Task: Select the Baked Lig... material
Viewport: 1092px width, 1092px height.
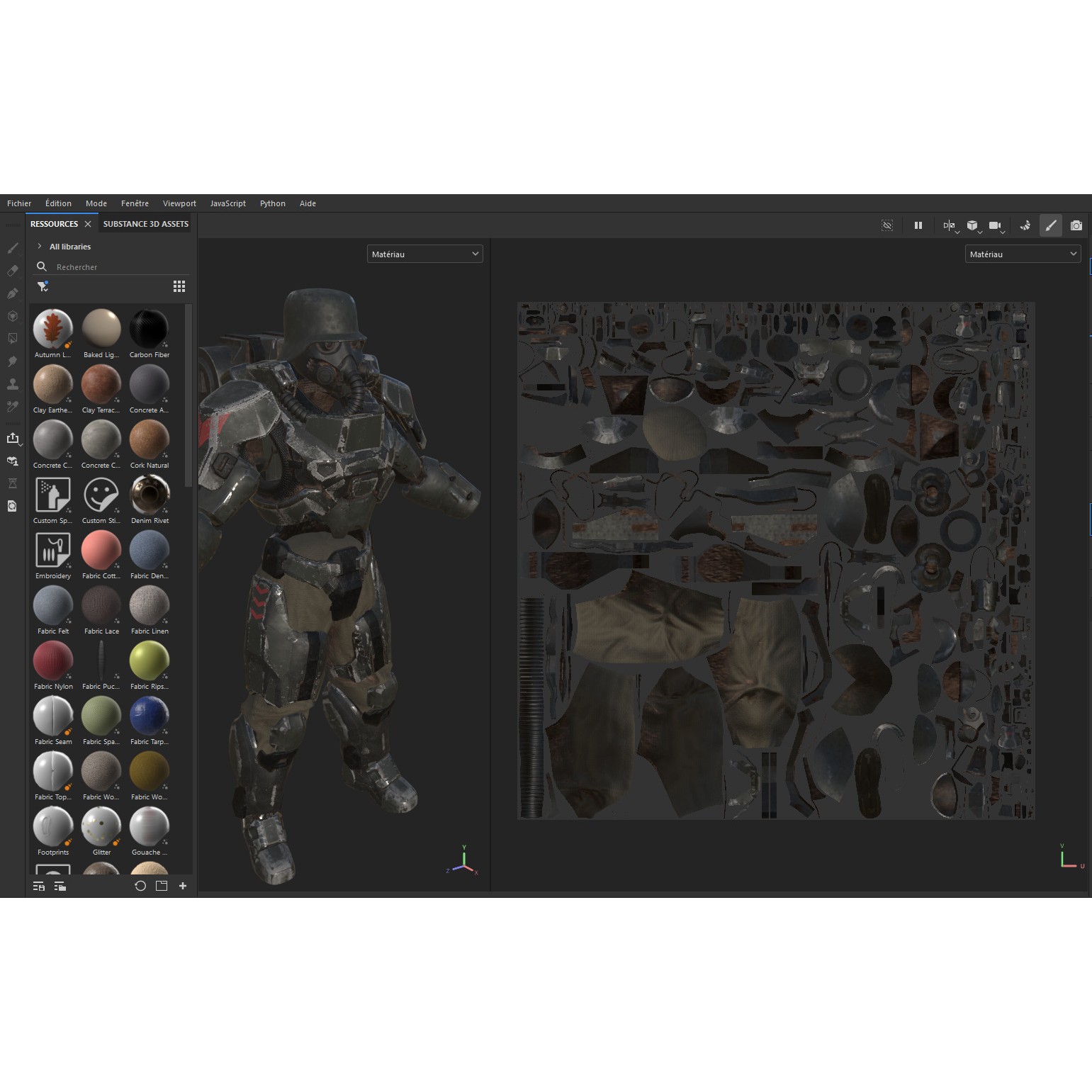Action: [x=101, y=334]
